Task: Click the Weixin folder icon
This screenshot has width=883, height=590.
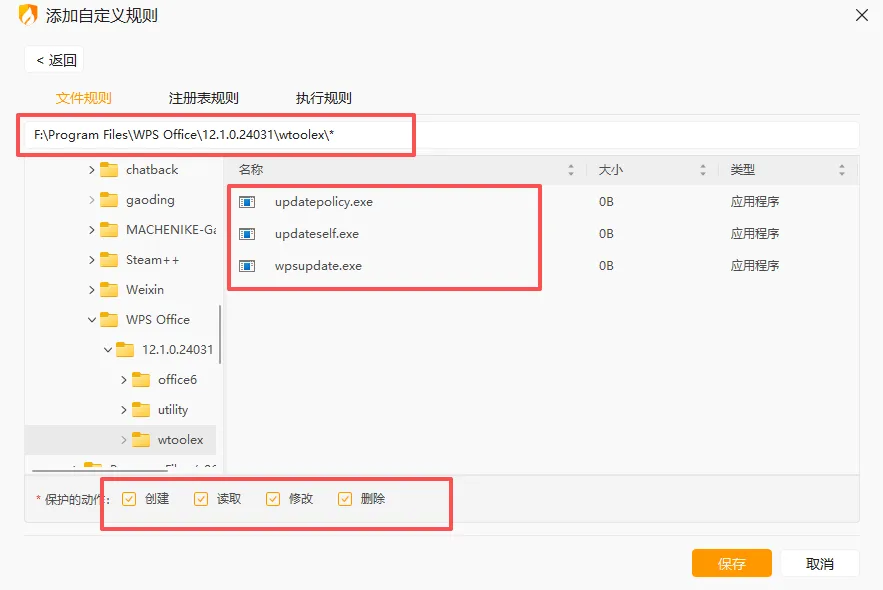Action: (109, 289)
